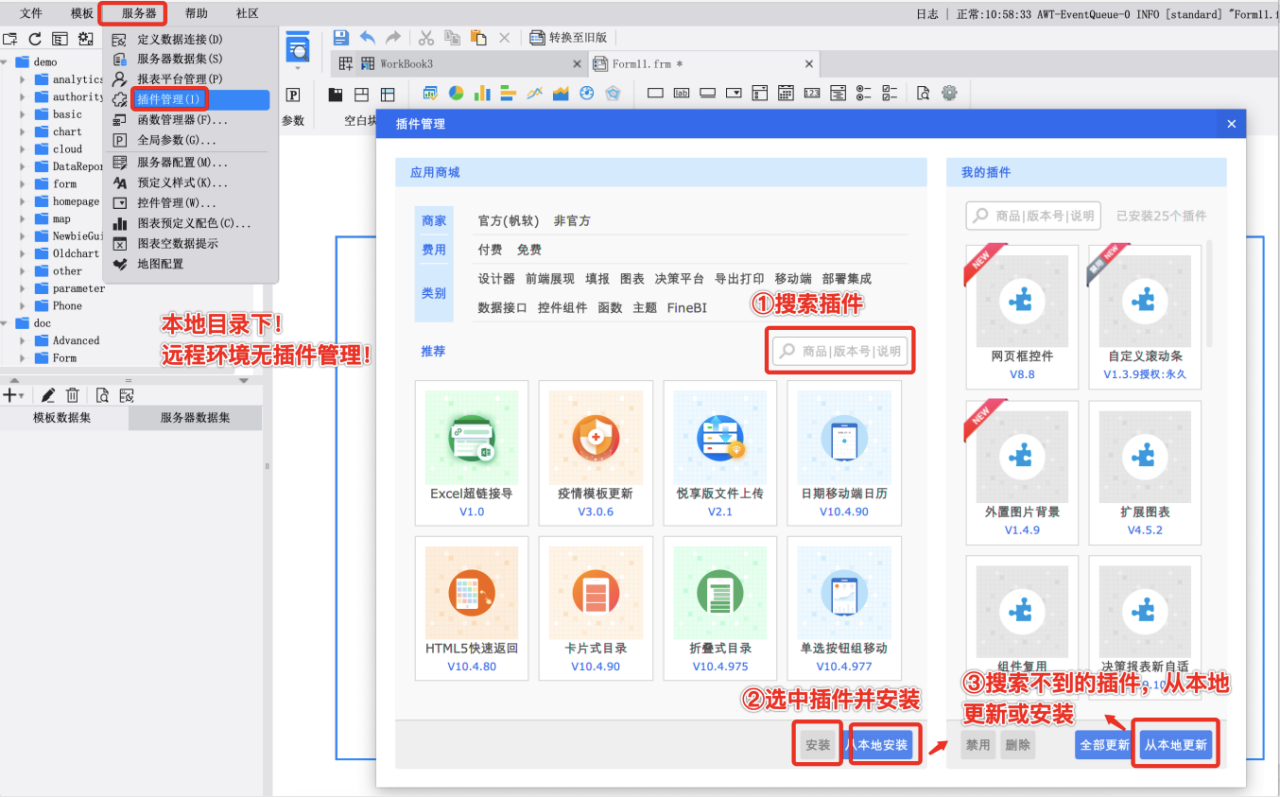Image resolution: width=1280 pixels, height=798 pixels.
Task: Choose 插件管理(I) from the menu
Action: [190, 99]
